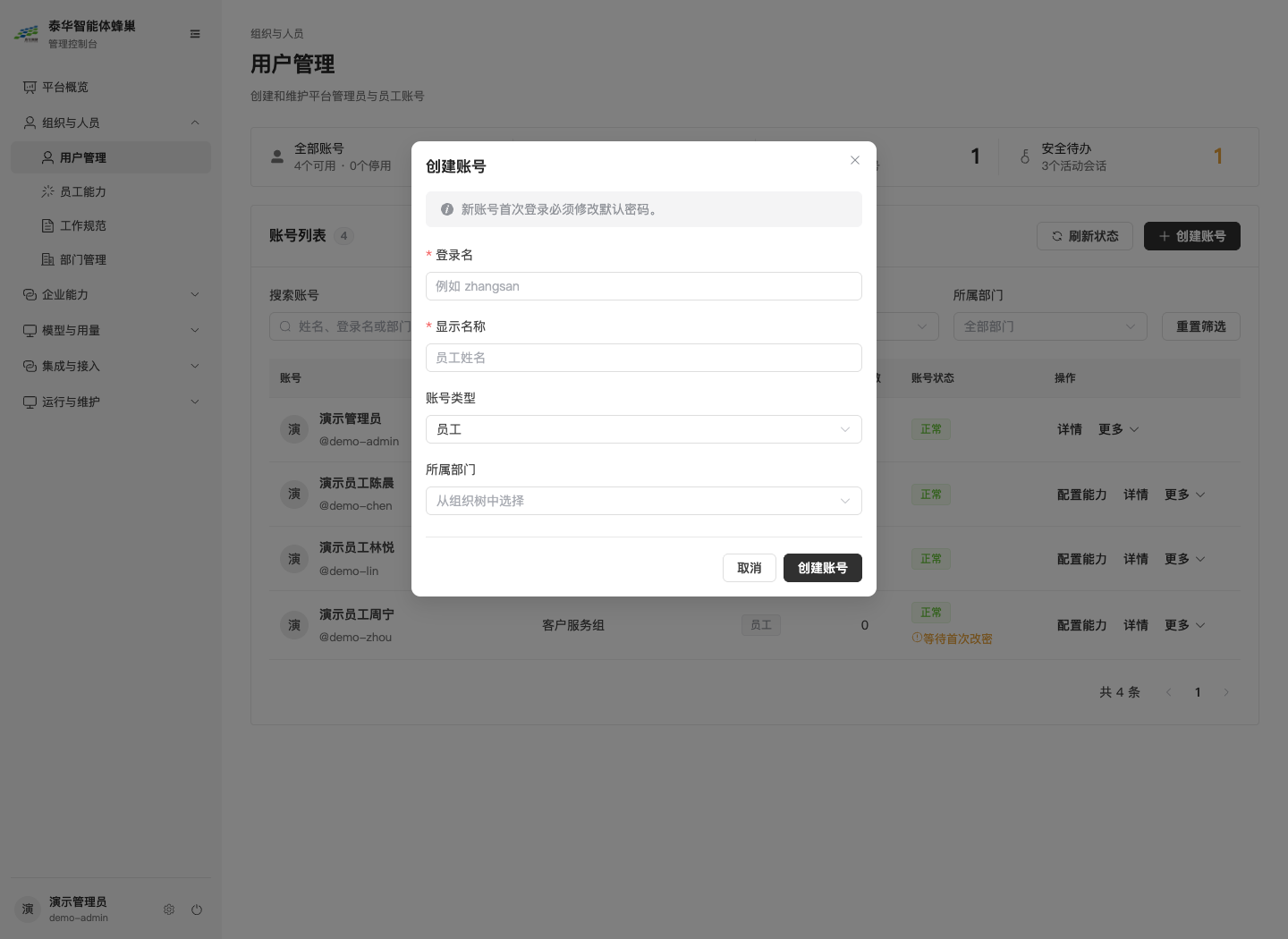This screenshot has width=1288, height=939.
Task: Click the 刷新状态 button
Action: 1085,236
